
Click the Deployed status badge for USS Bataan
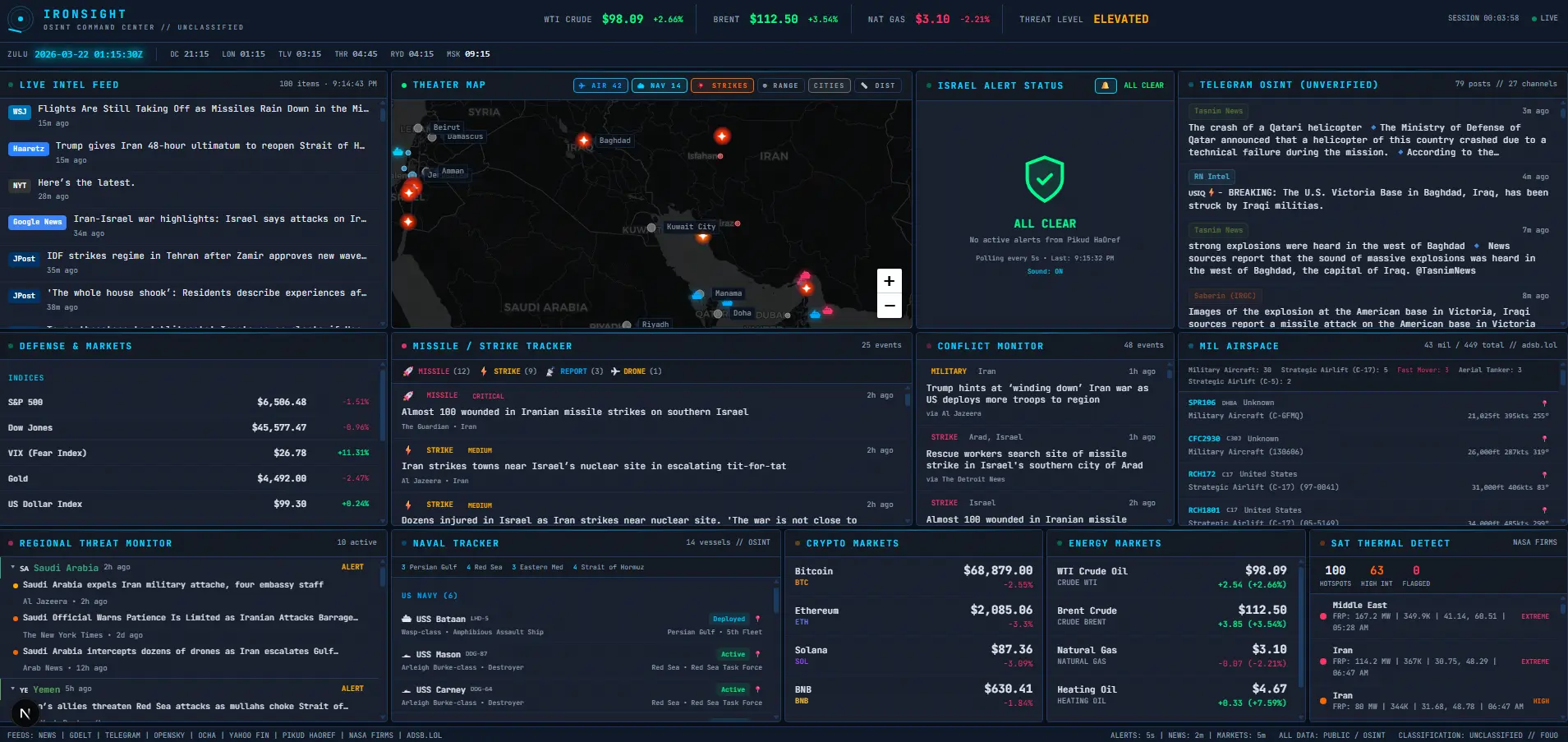coord(729,619)
